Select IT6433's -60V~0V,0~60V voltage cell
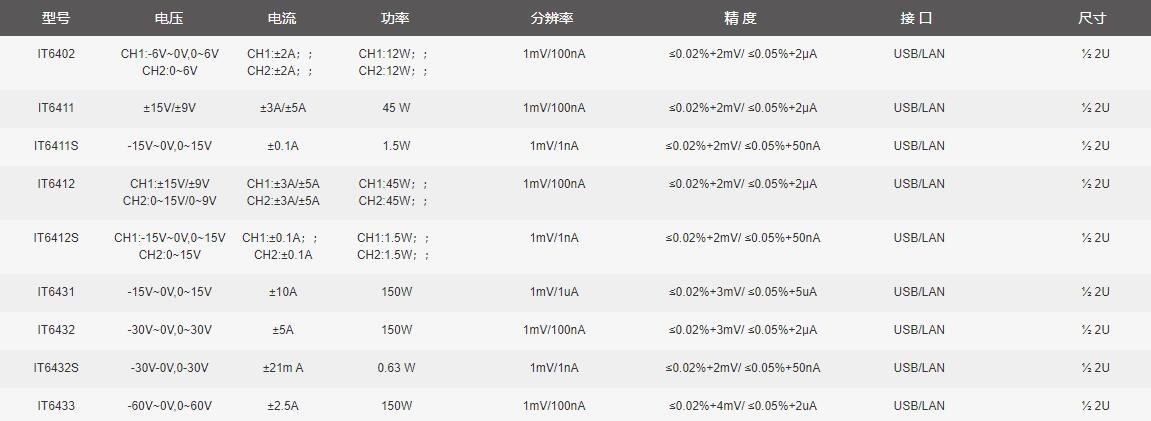The image size is (1151, 421). click(170, 406)
